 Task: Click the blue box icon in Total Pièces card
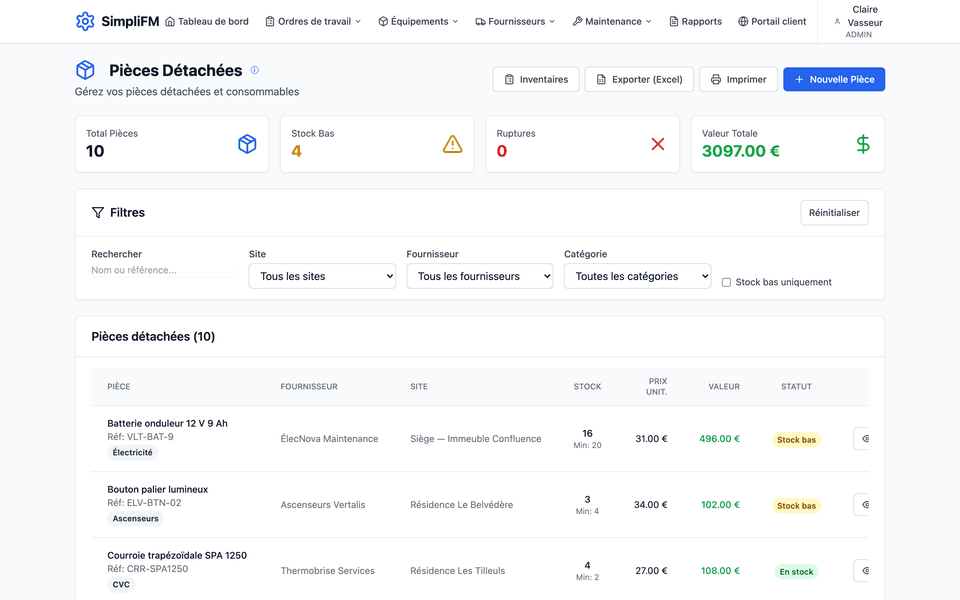[247, 144]
